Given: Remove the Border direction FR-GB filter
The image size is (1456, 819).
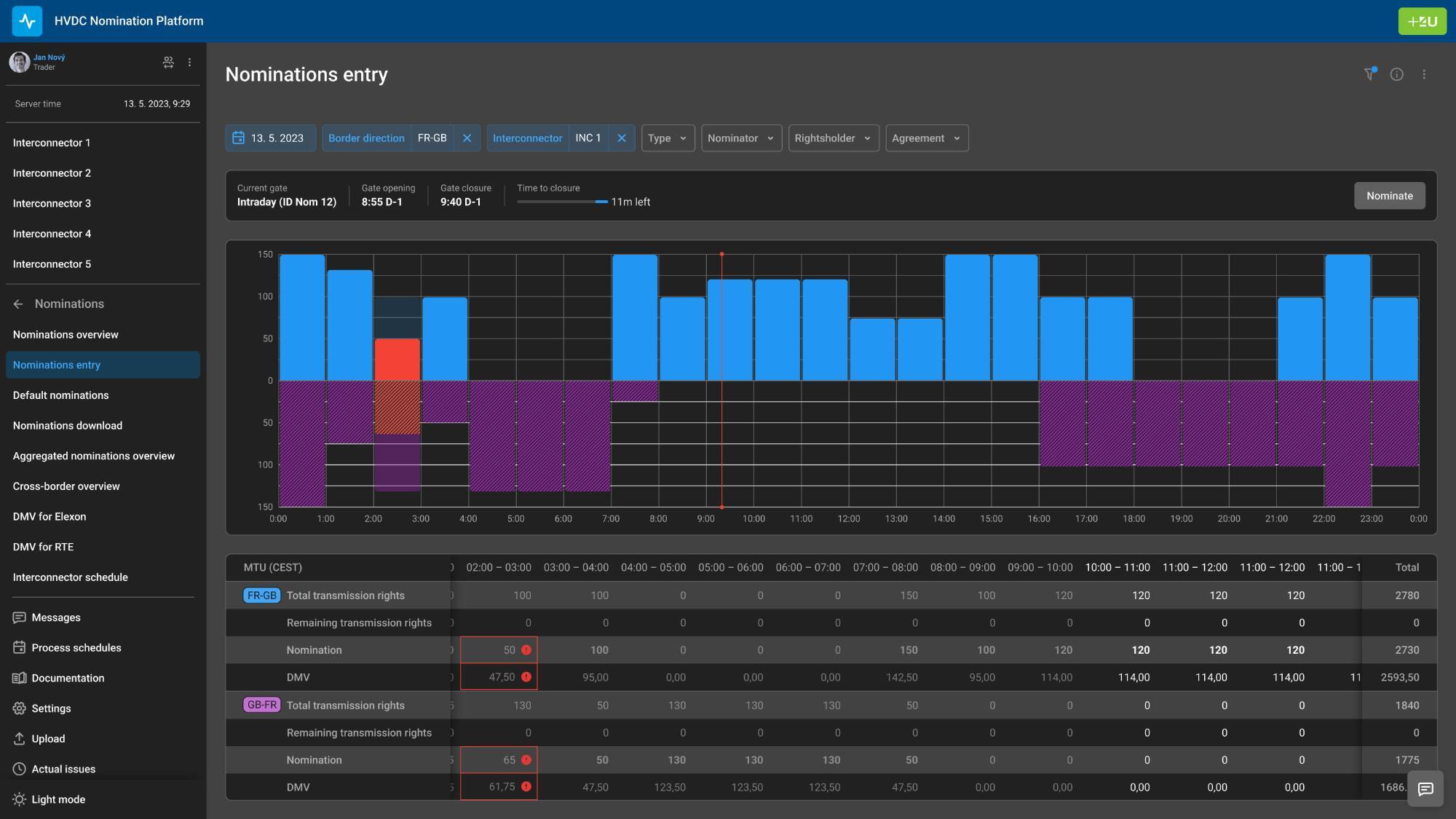Looking at the screenshot, I should (467, 138).
